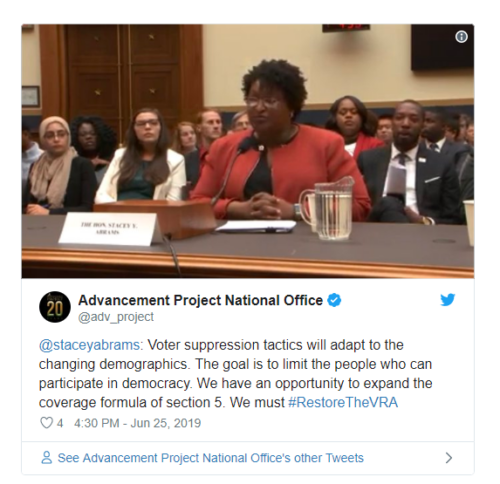Screen dimensions: 500x484
Task: Open the #RestoreTheVRA hashtag
Action: [x=343, y=402]
